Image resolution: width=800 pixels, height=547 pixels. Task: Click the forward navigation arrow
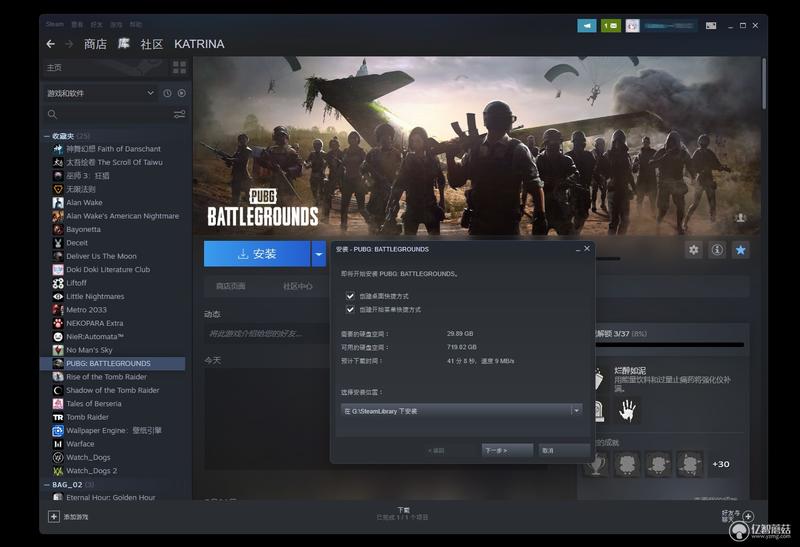click(69, 44)
